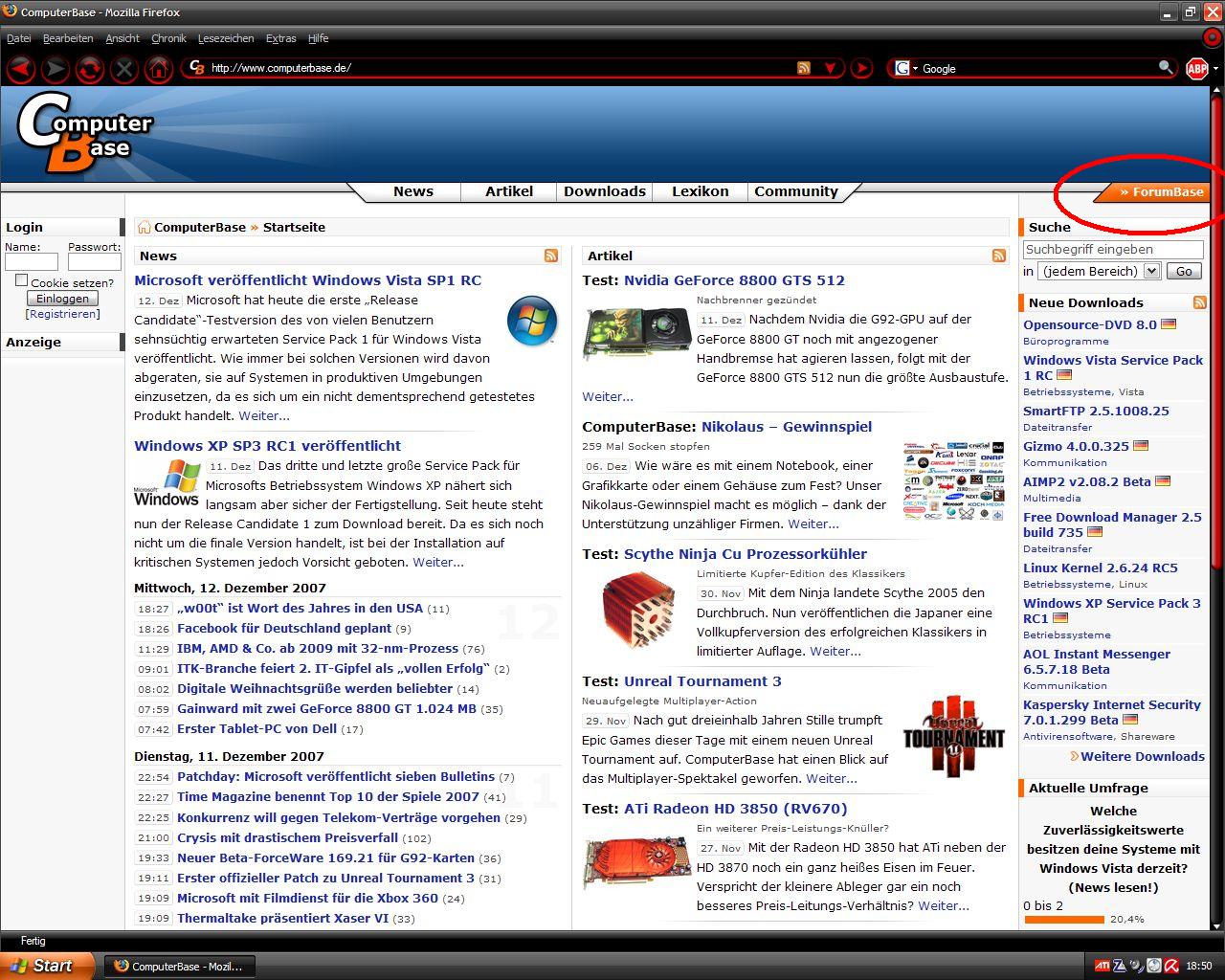The height and width of the screenshot is (980, 1225).
Task: Open the 'SmartFTP 2.5.1008.25' download link
Action: click(x=1097, y=411)
